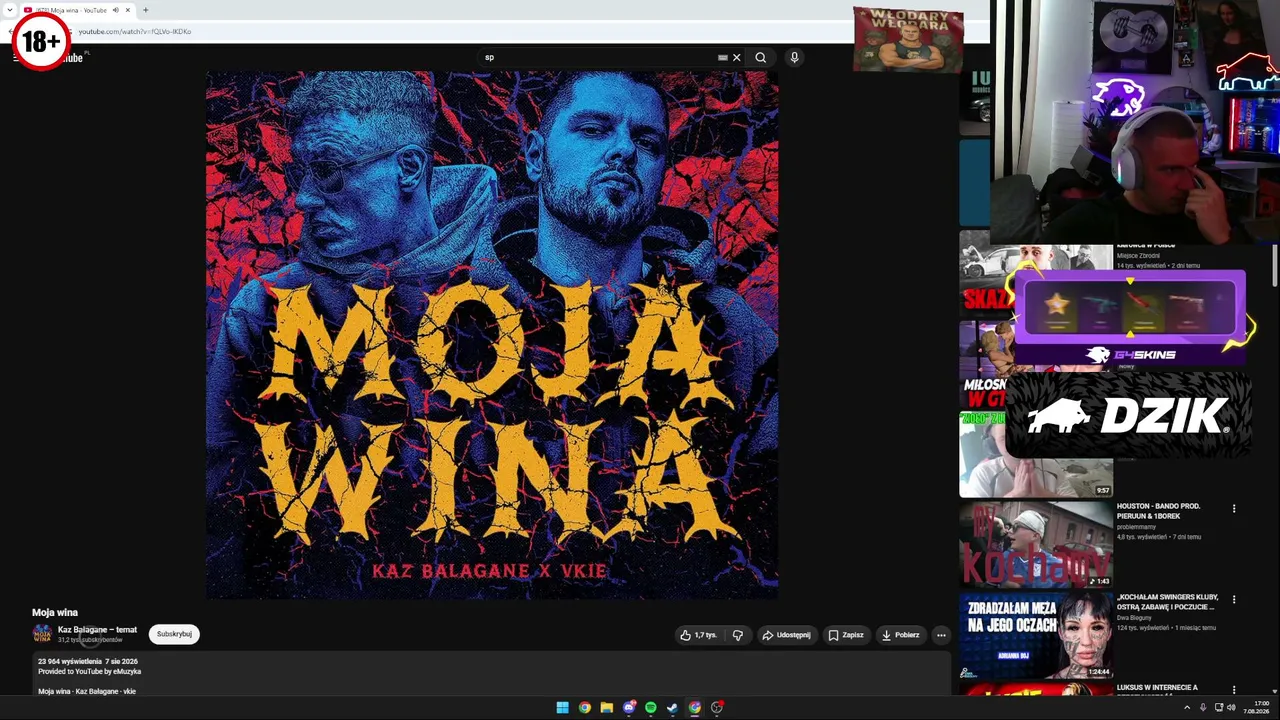The height and width of the screenshot is (720, 1280).
Task: Open options for HOUSTON - BANDO video
Action: 1234,509
